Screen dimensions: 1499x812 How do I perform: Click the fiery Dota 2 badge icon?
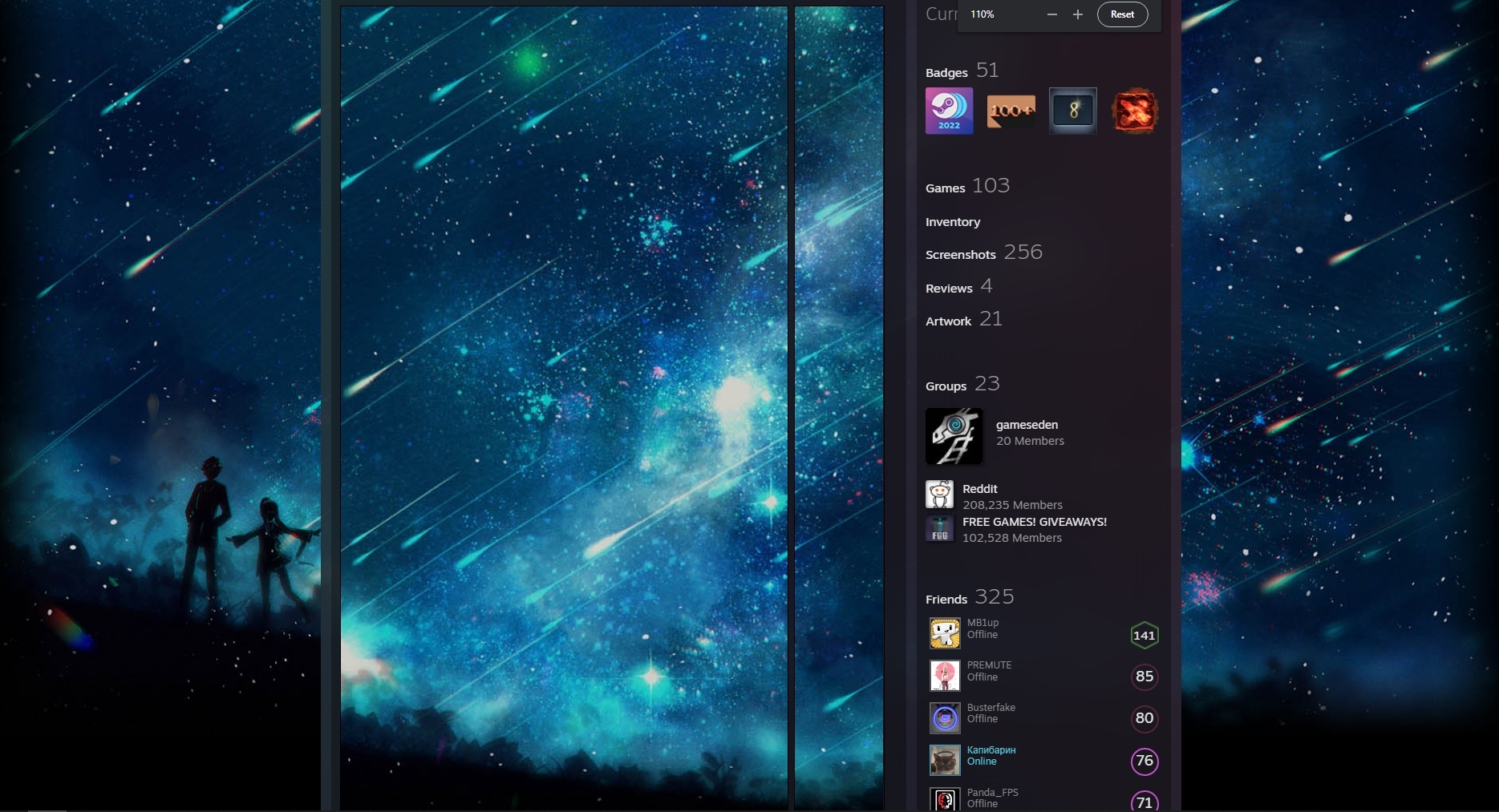click(x=1134, y=111)
